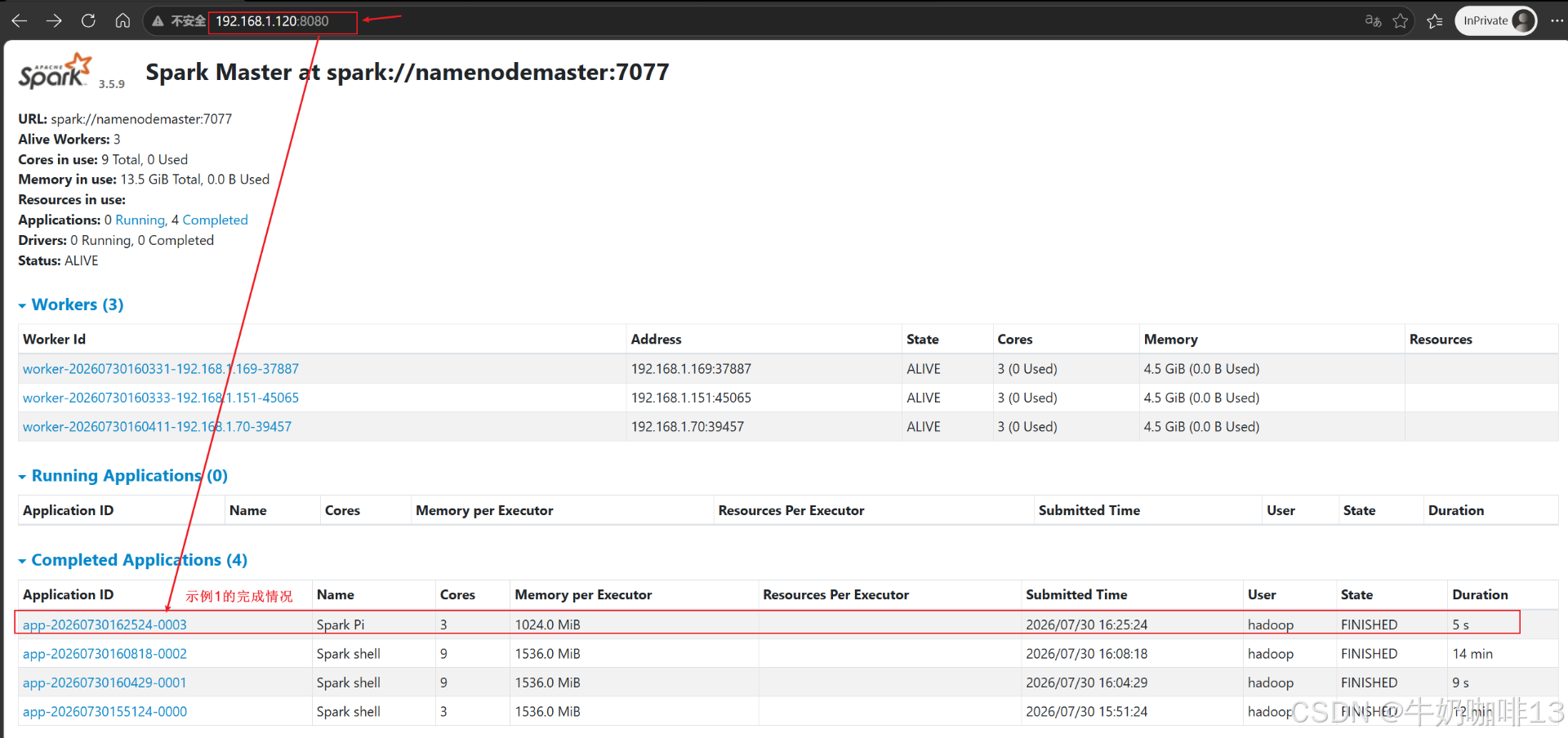
Task: Open worker-20260730160331-192.168.1.169-37887 link
Action: click(161, 369)
